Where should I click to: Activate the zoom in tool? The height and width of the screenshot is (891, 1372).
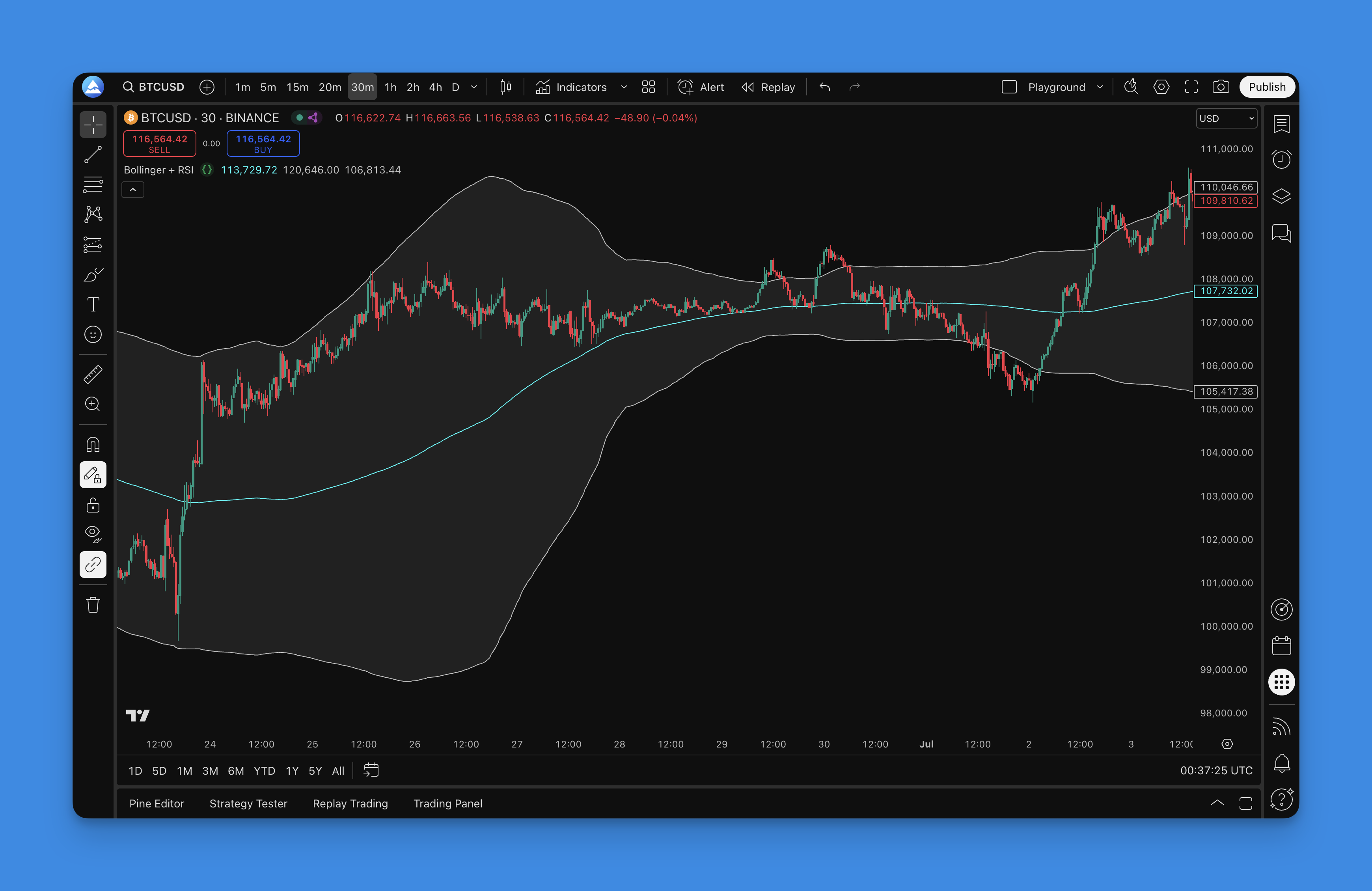pos(93,404)
